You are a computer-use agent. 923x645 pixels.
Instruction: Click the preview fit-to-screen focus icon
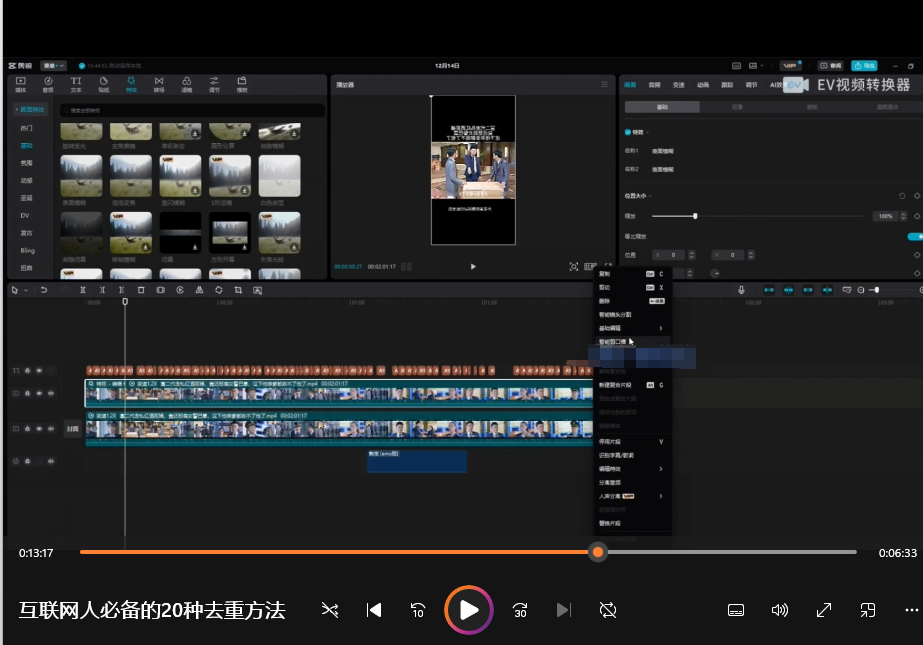(573, 267)
